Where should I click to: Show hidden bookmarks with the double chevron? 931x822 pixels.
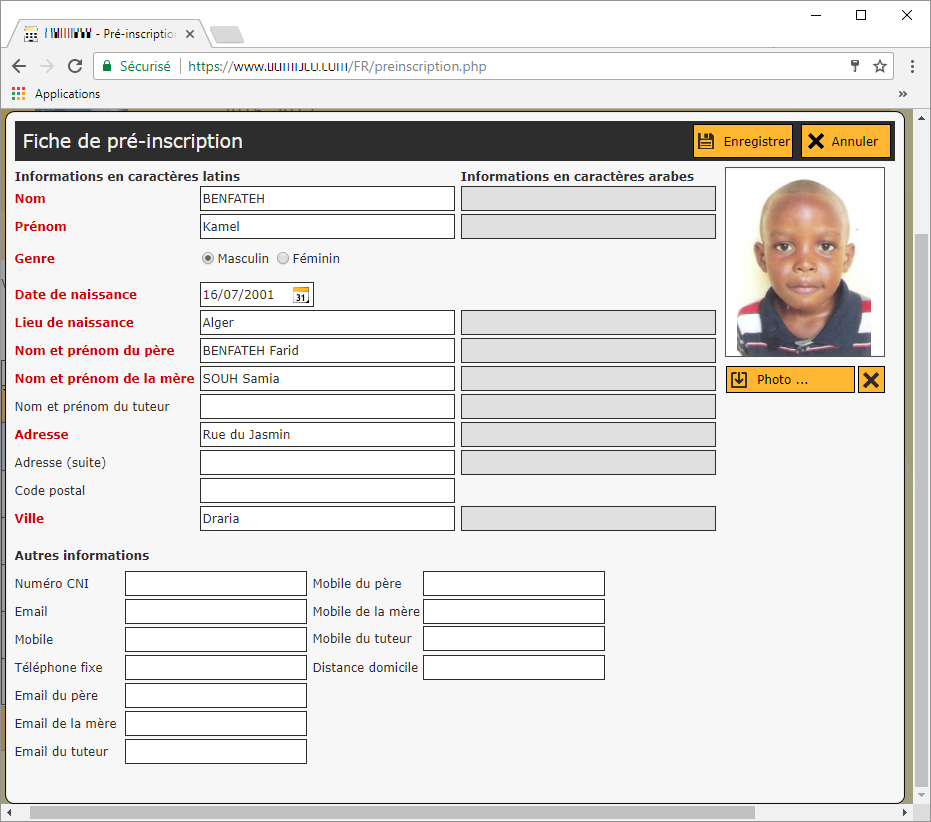click(x=902, y=94)
